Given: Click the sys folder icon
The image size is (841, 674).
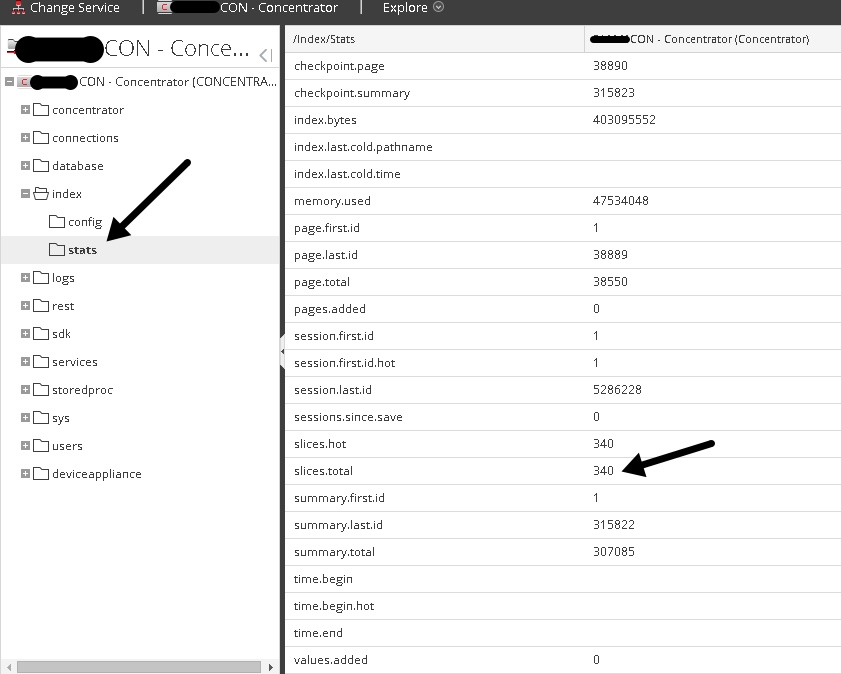Looking at the screenshot, I should tap(41, 417).
